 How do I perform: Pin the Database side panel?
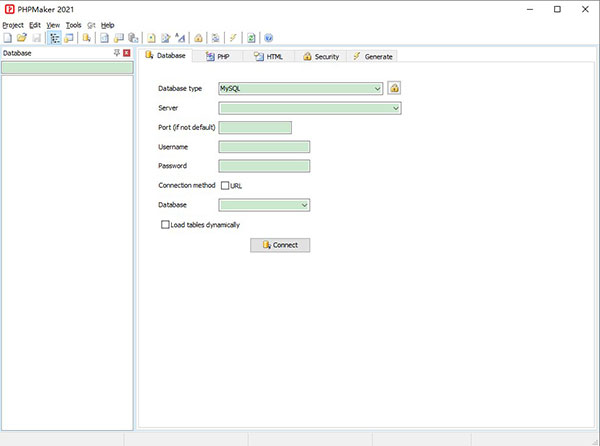[116, 52]
